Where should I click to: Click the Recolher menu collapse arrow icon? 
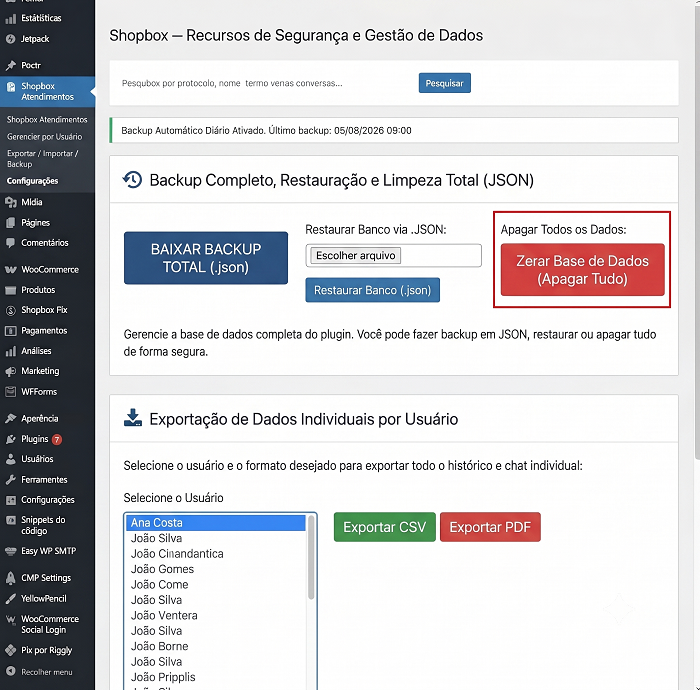(11, 671)
